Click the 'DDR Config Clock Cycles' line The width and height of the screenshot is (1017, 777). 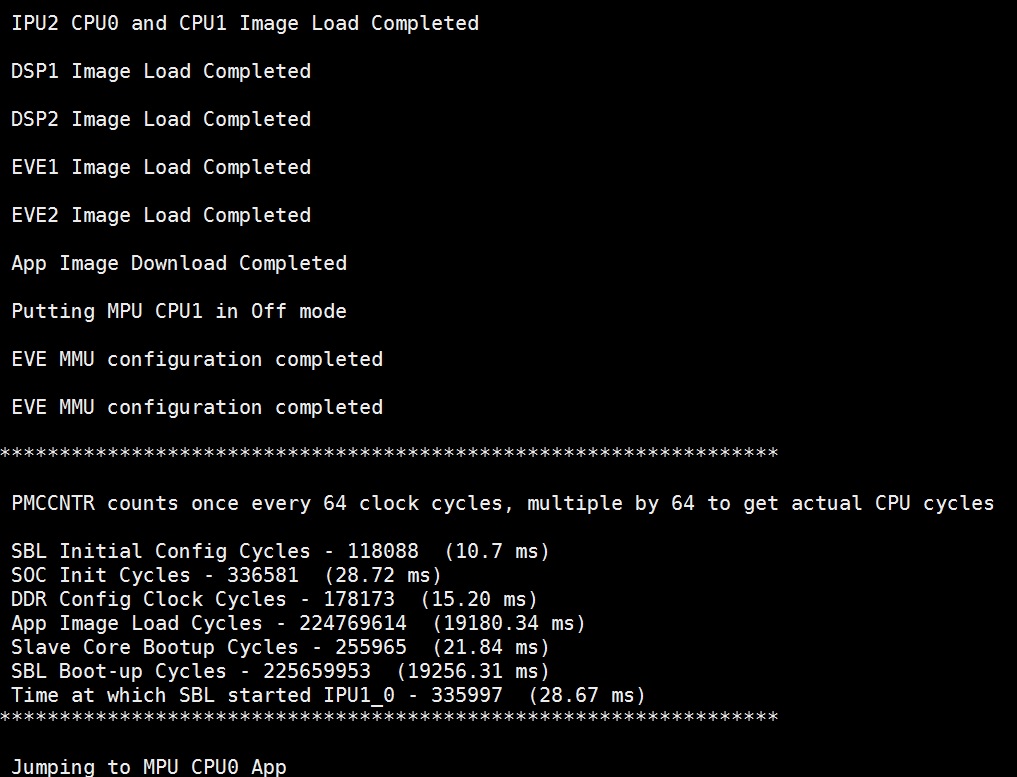tap(274, 599)
